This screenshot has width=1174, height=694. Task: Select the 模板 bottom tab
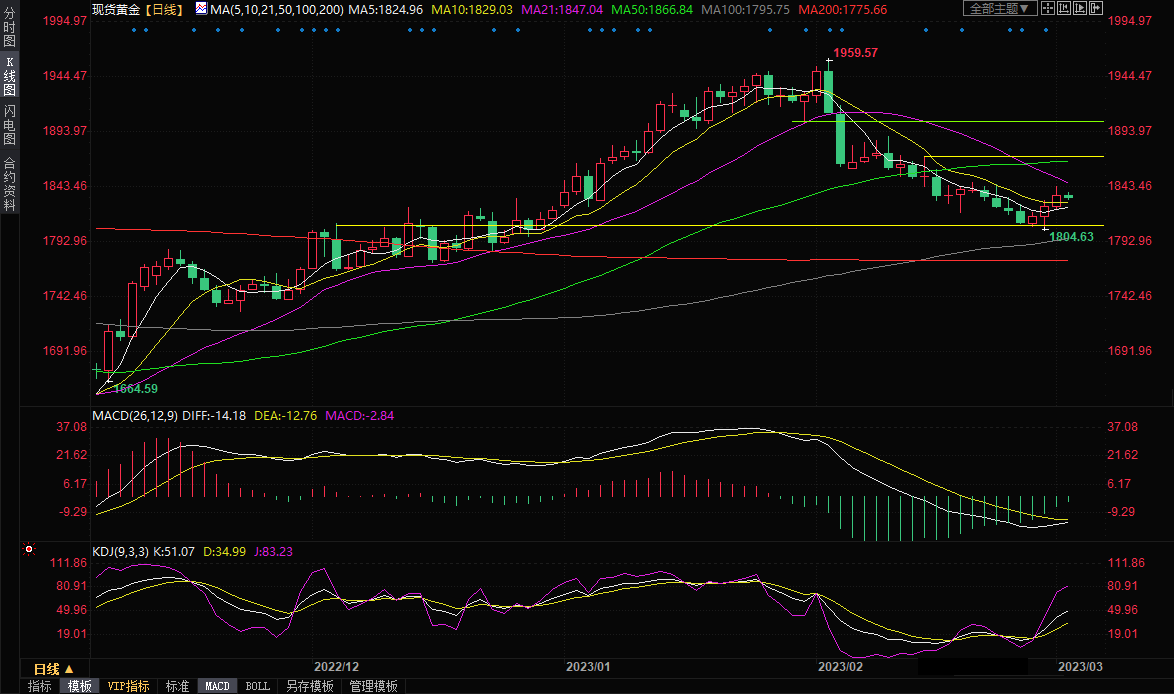coord(79,686)
